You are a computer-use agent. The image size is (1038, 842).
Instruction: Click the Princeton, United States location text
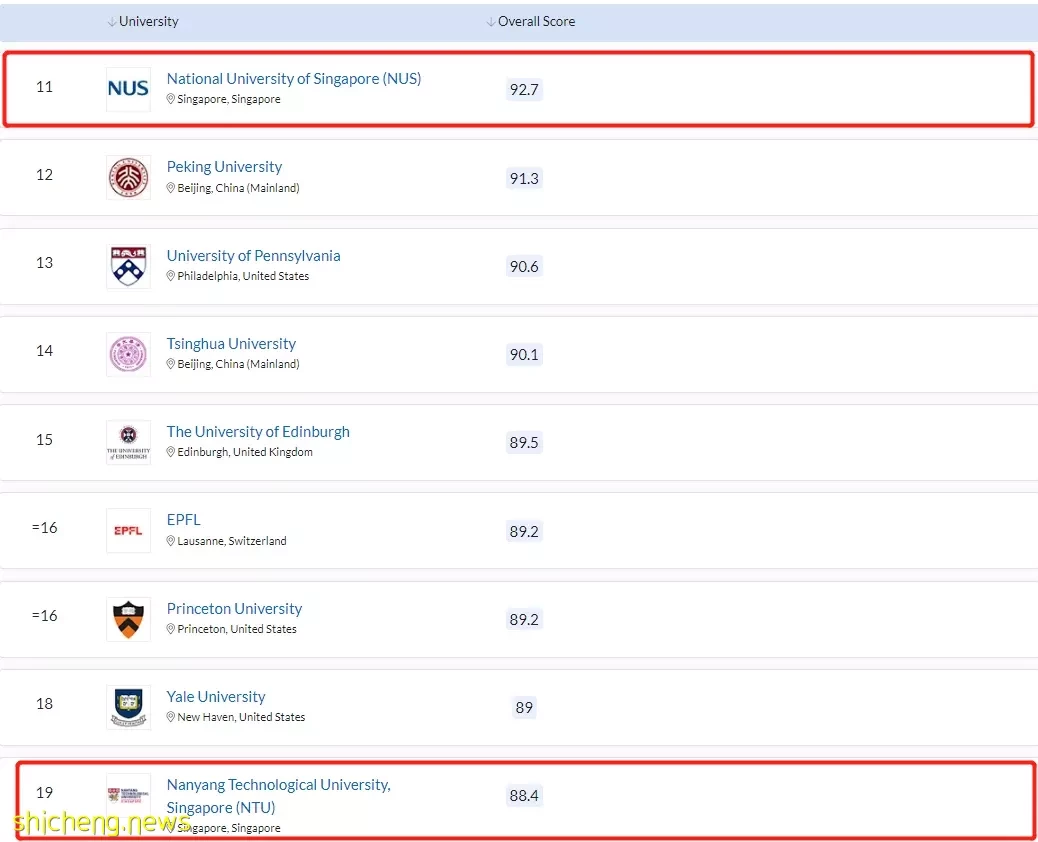click(237, 629)
